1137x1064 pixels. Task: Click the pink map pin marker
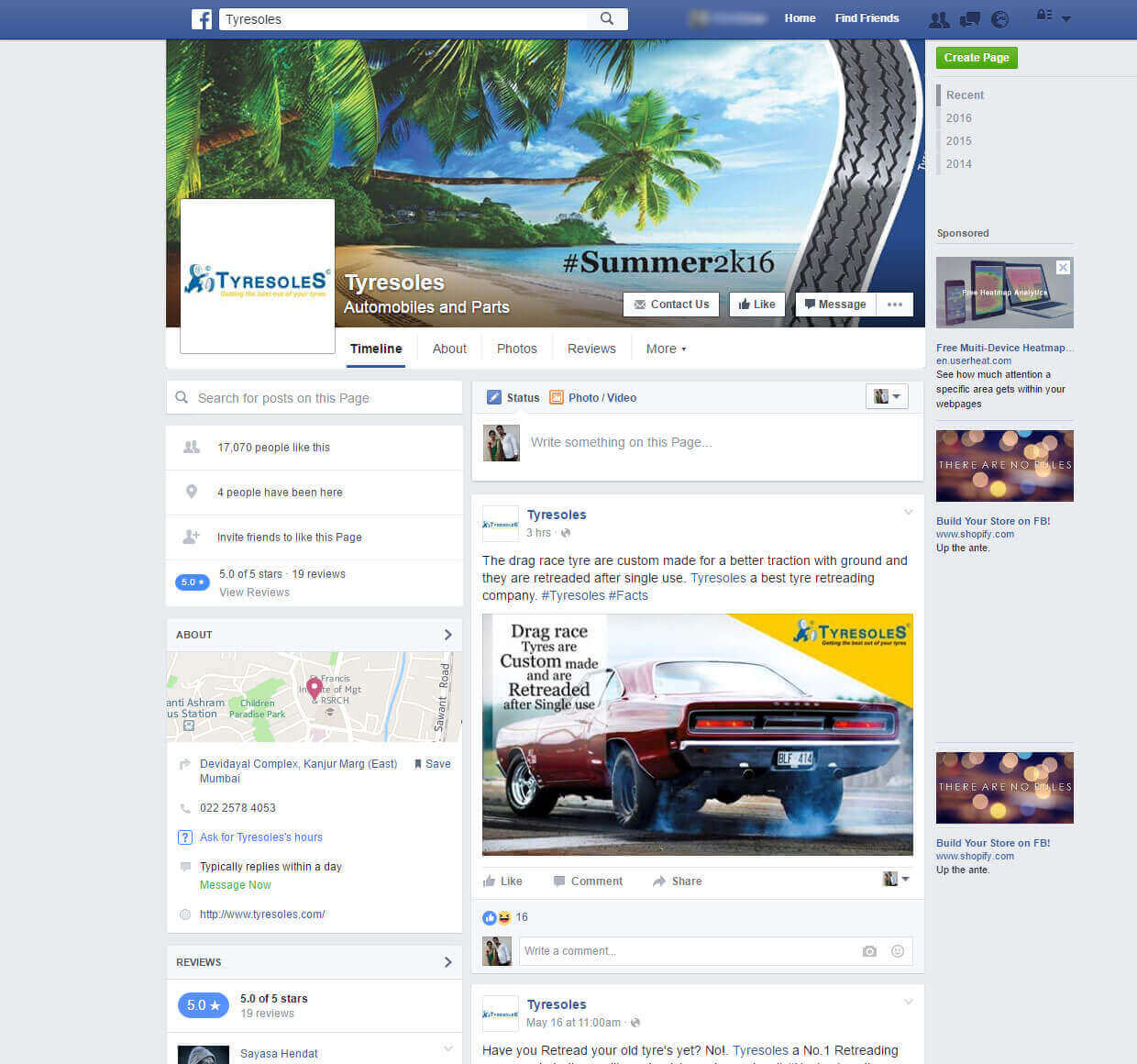point(315,688)
